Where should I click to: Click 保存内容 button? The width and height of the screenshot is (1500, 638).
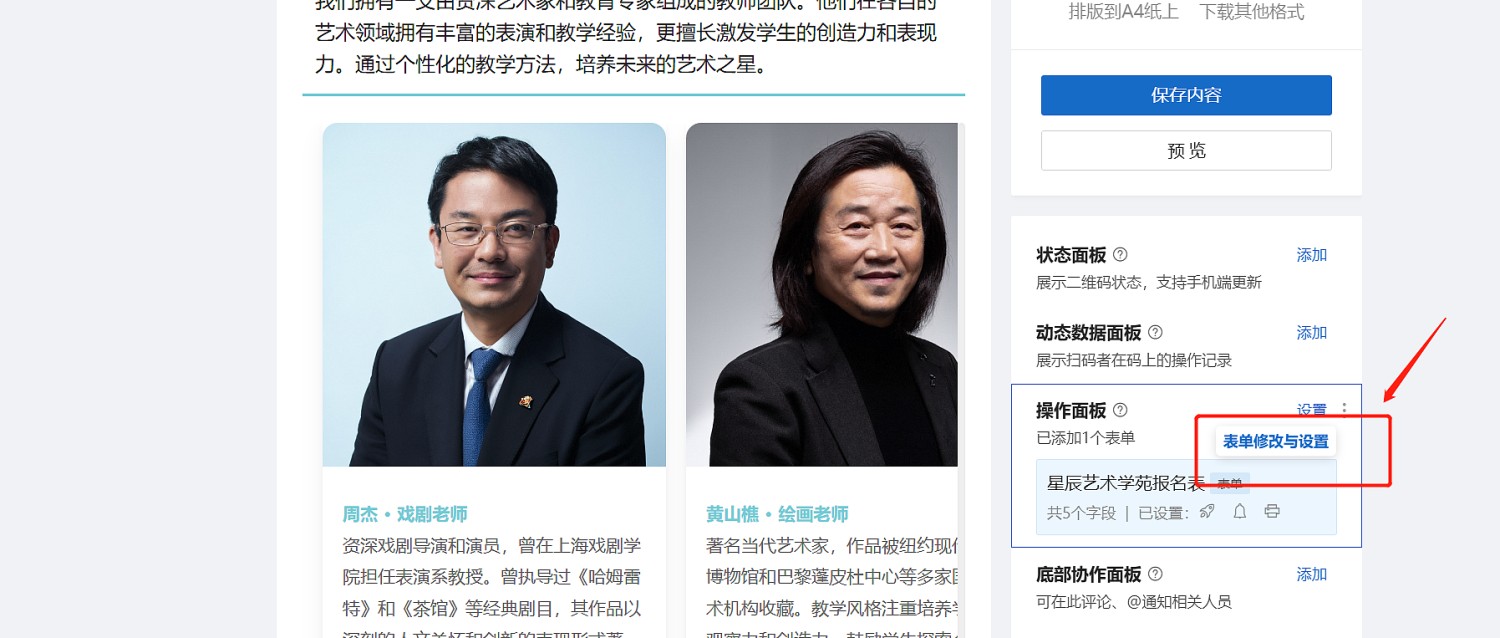pyautogui.click(x=1186, y=95)
